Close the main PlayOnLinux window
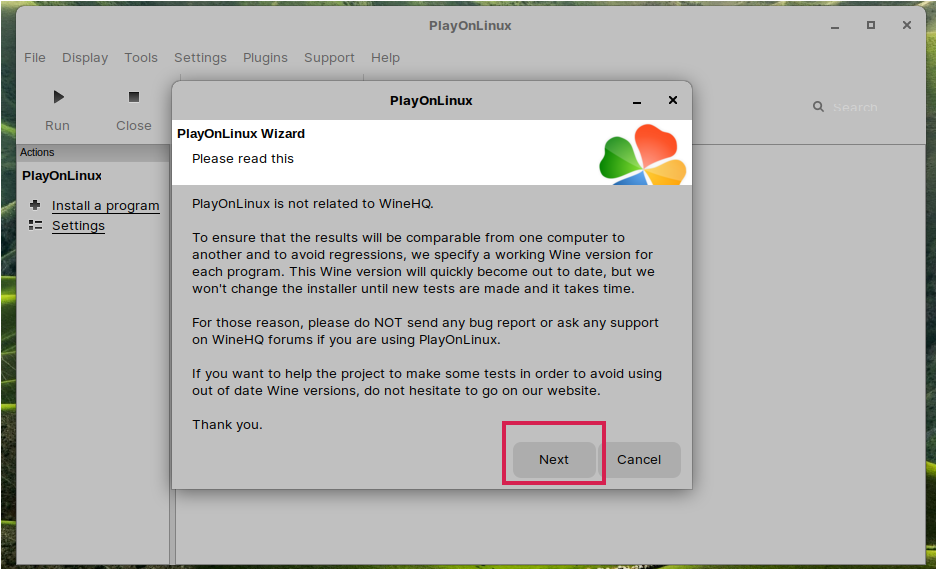This screenshot has width=936, height=569. pyautogui.click(x=907, y=25)
